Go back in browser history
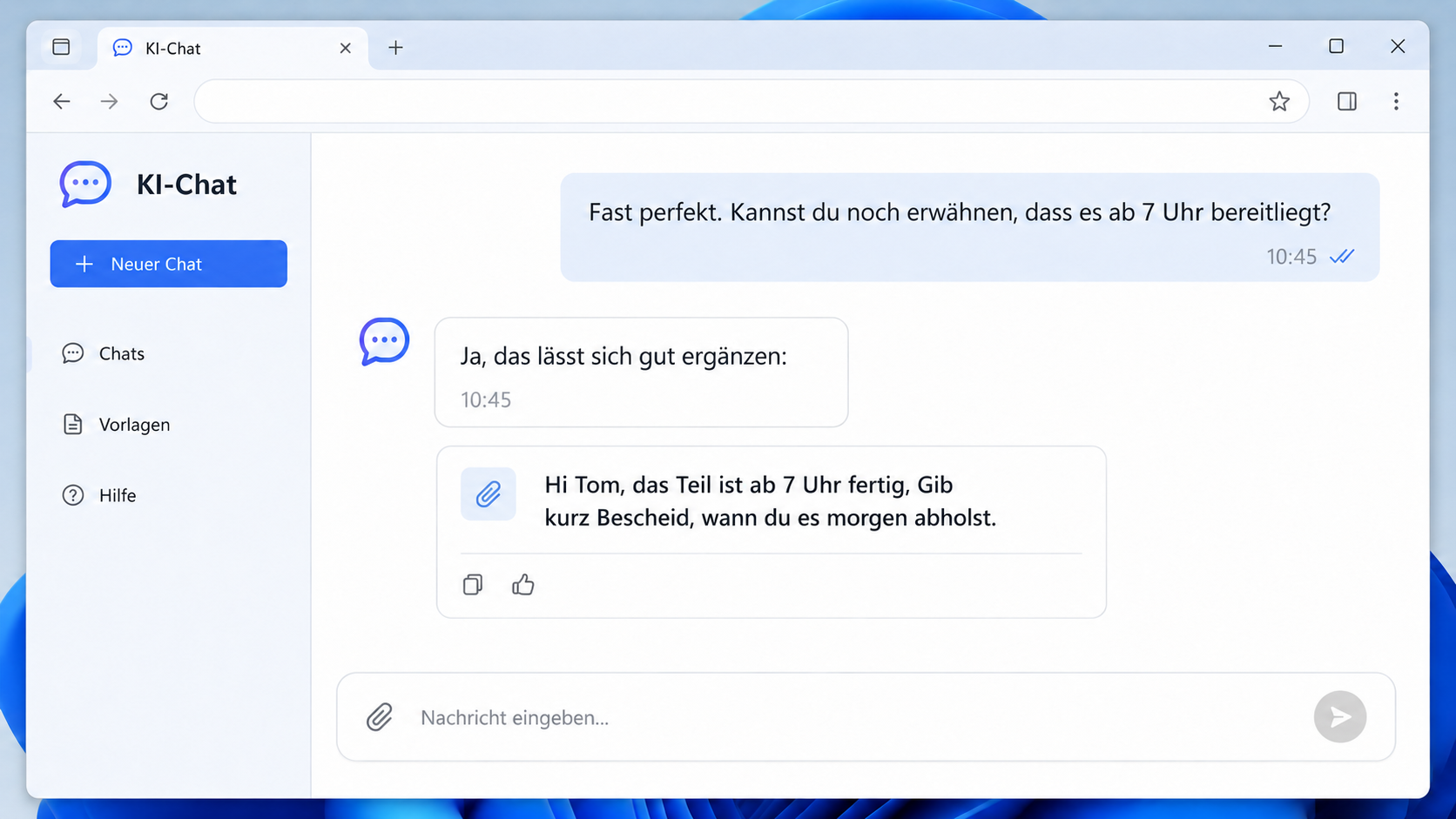 [x=62, y=102]
